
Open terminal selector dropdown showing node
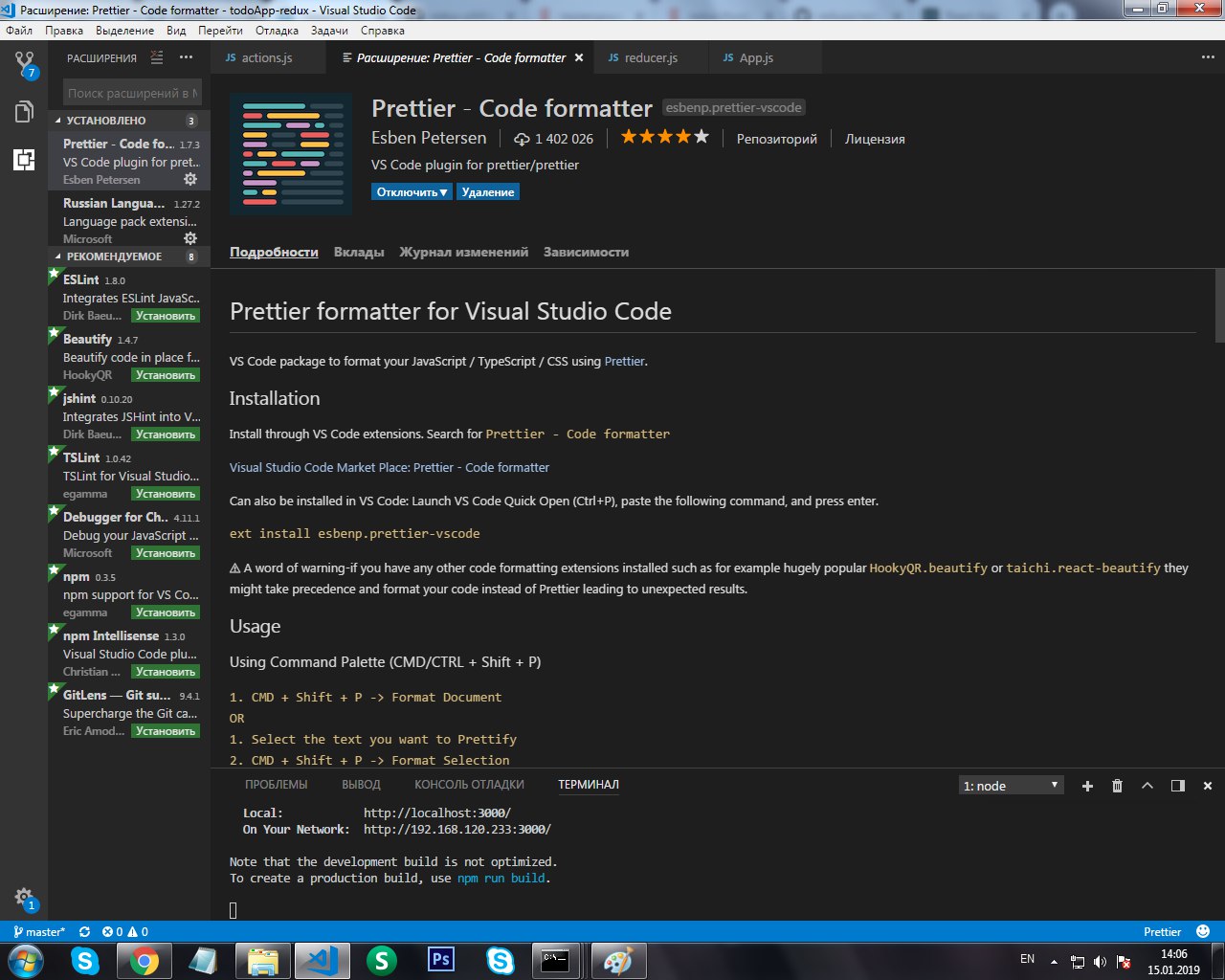coord(1012,786)
